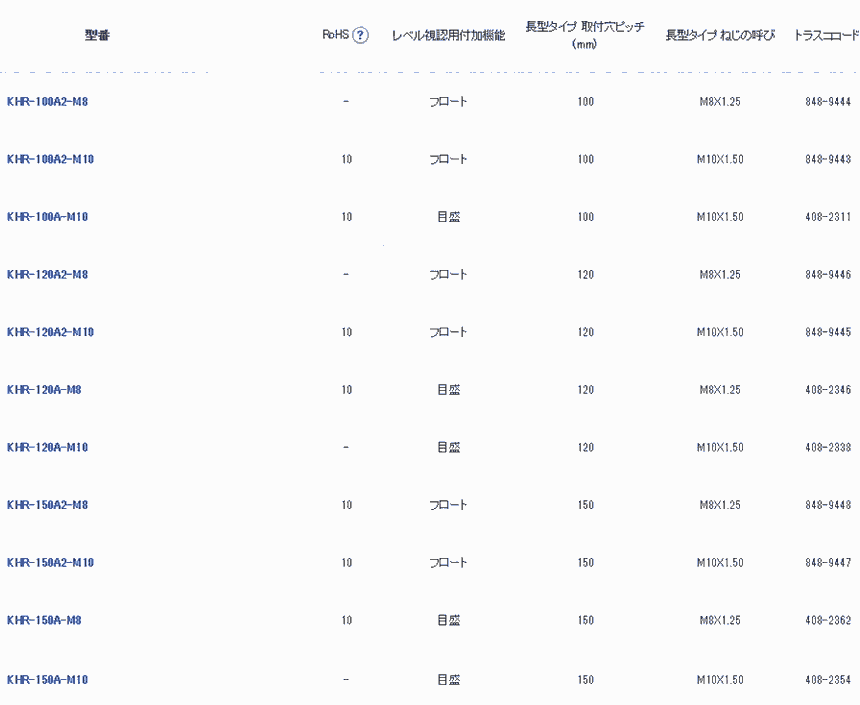Screen dimensions: 860x705
Task: Click the レベル視認用付加機能 column header
Action: pos(448,35)
